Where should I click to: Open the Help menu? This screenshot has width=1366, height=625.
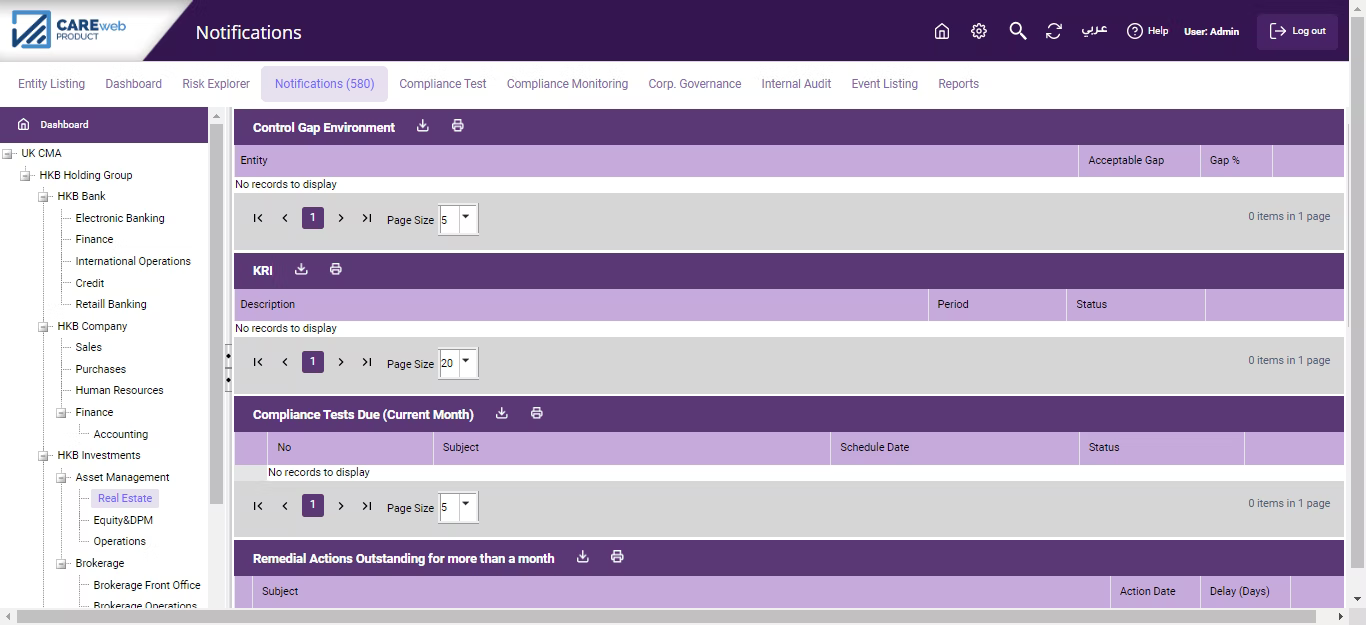pos(1147,31)
